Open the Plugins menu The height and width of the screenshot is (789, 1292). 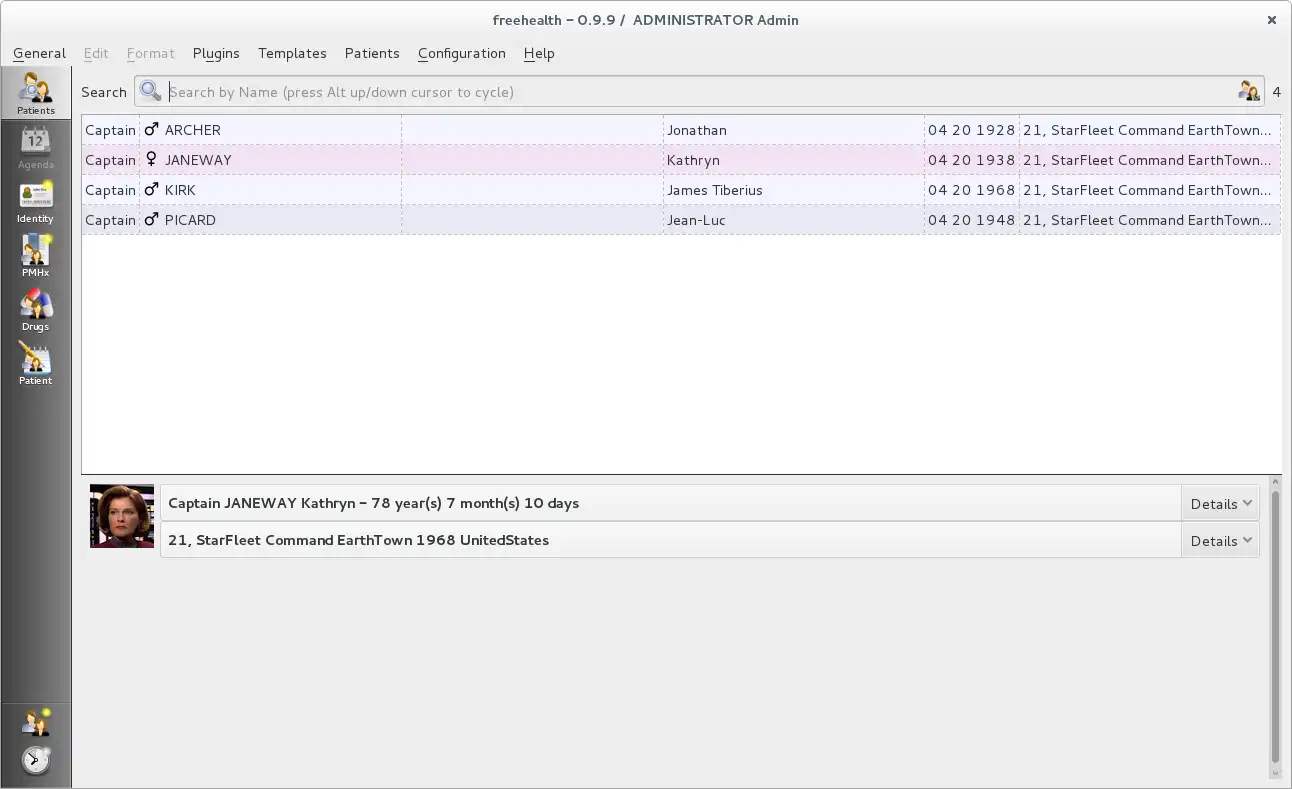coord(216,53)
